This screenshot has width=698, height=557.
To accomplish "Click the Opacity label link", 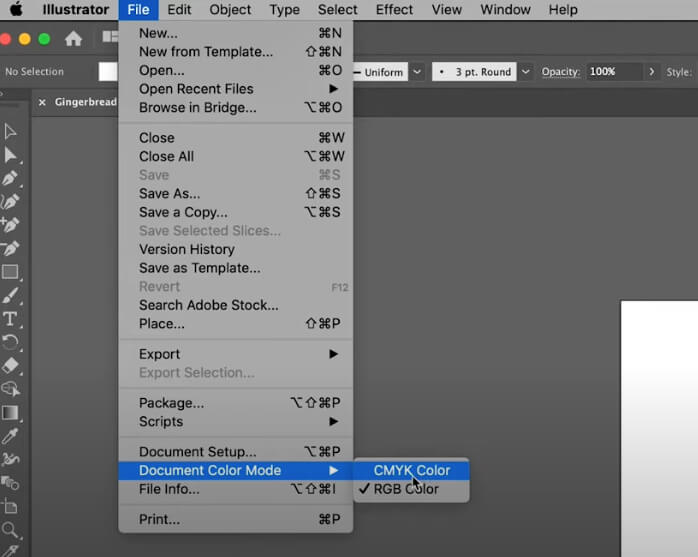I will click(x=560, y=72).
